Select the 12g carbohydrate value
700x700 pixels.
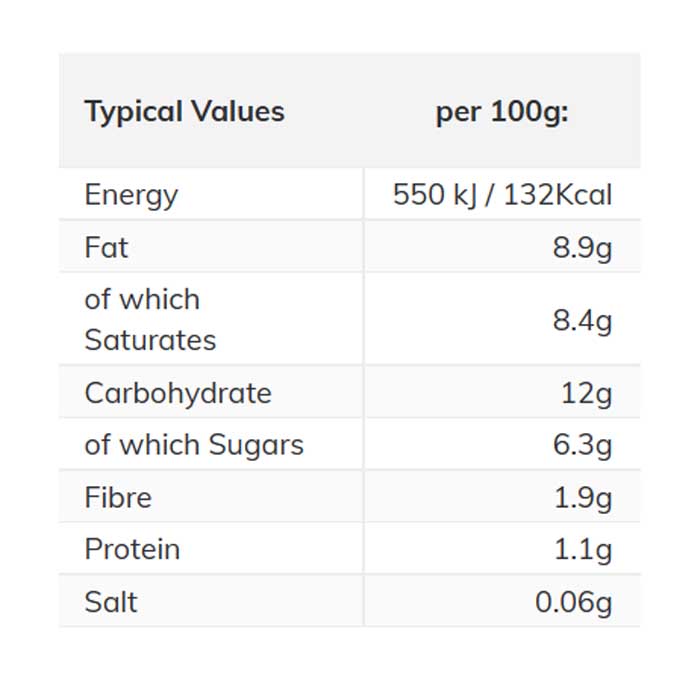[586, 393]
